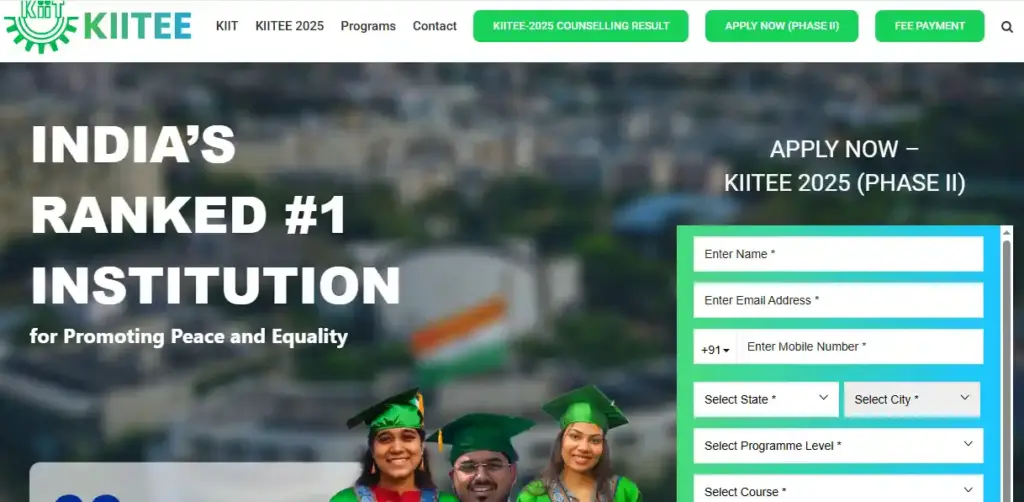This screenshot has width=1024, height=502.
Task: Focus the Enter Email Address field
Action: coord(839,300)
